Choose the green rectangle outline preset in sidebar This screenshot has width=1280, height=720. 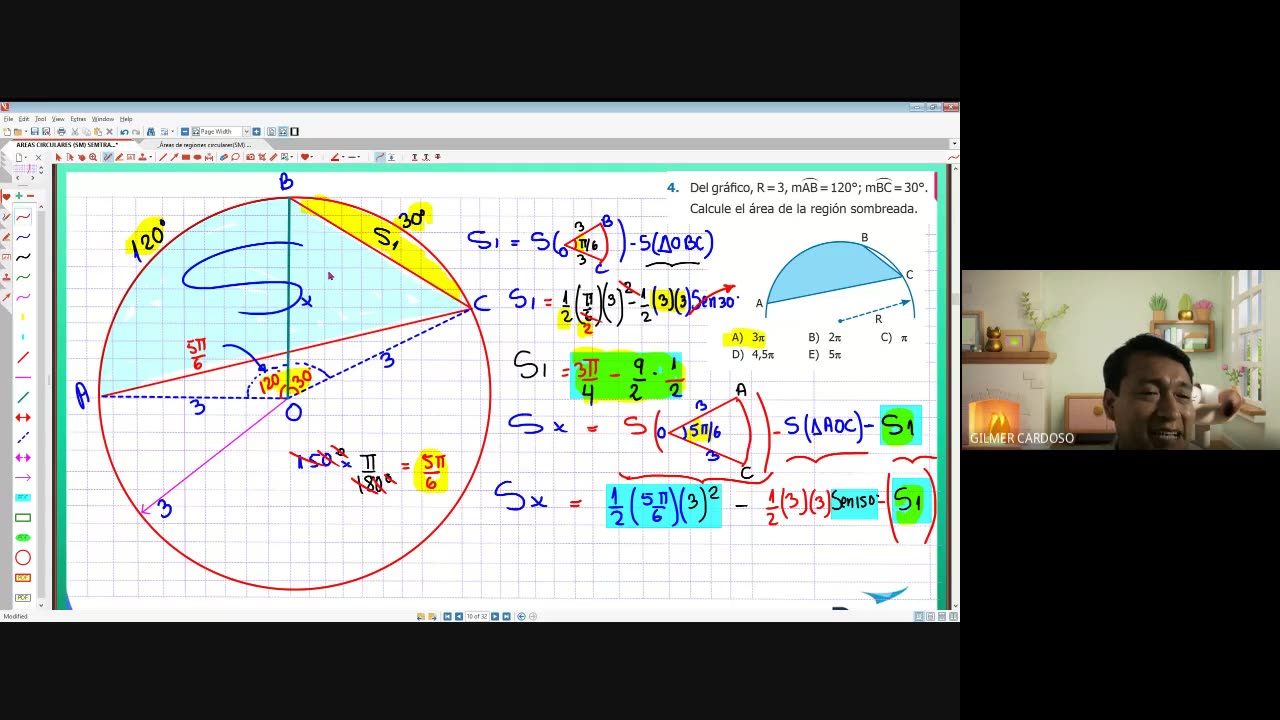(23, 517)
